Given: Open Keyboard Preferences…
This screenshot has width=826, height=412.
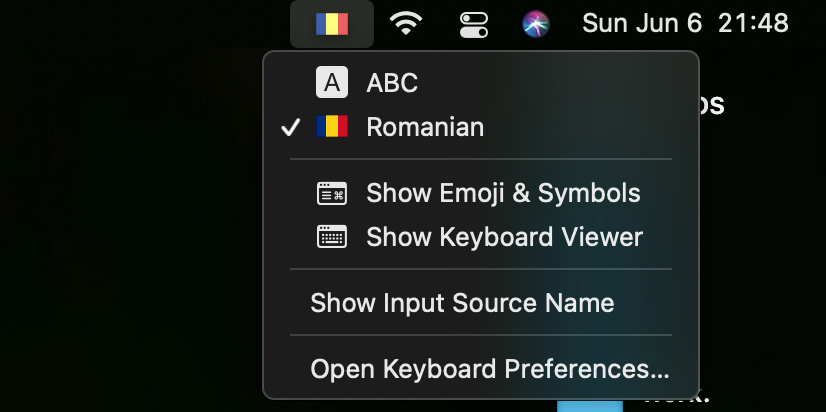Looking at the screenshot, I should point(489,369).
